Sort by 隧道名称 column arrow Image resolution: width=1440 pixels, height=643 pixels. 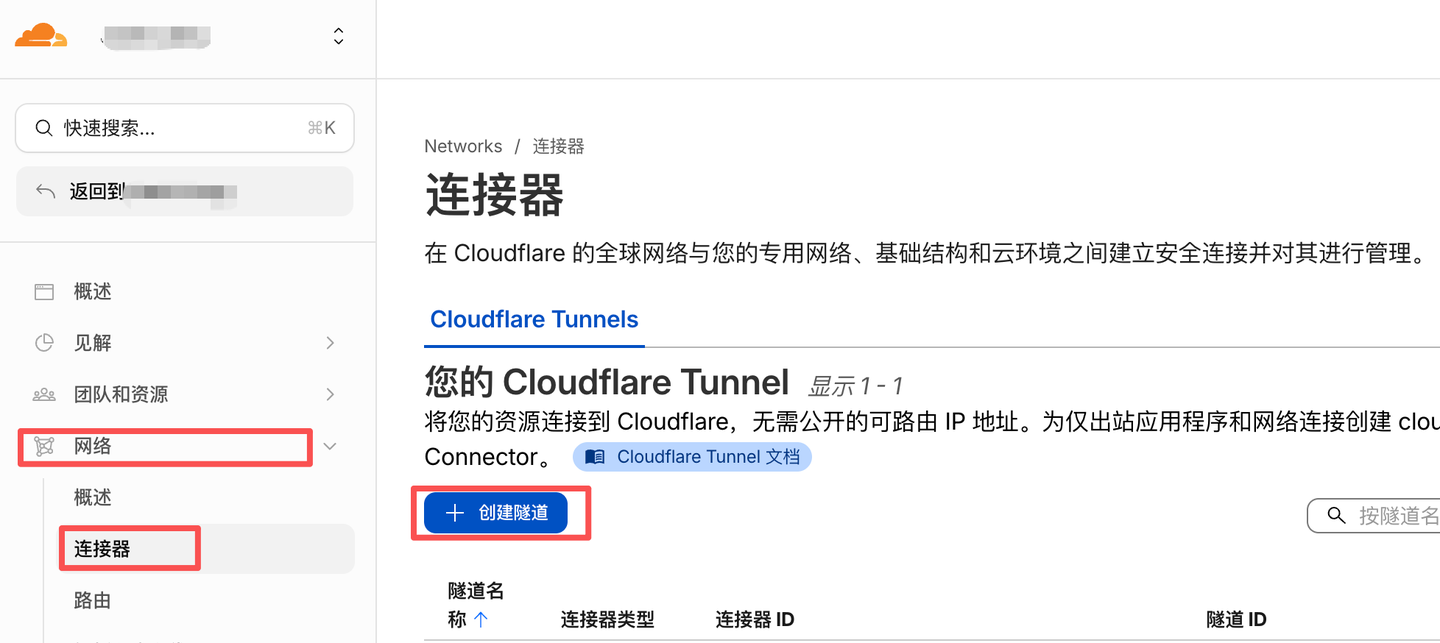(x=481, y=620)
